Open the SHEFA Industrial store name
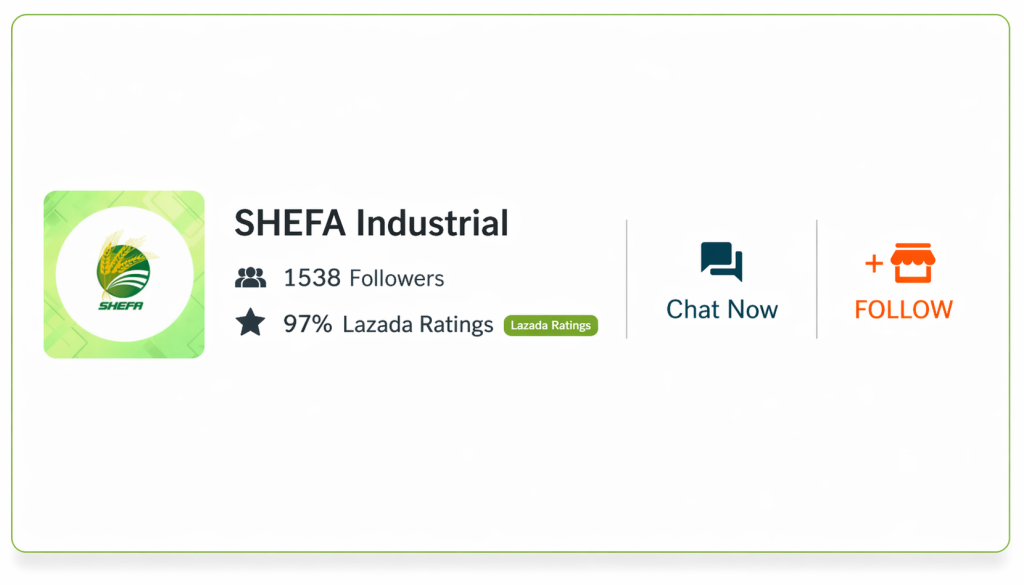The height and width of the screenshot is (585, 1024). coord(371,223)
